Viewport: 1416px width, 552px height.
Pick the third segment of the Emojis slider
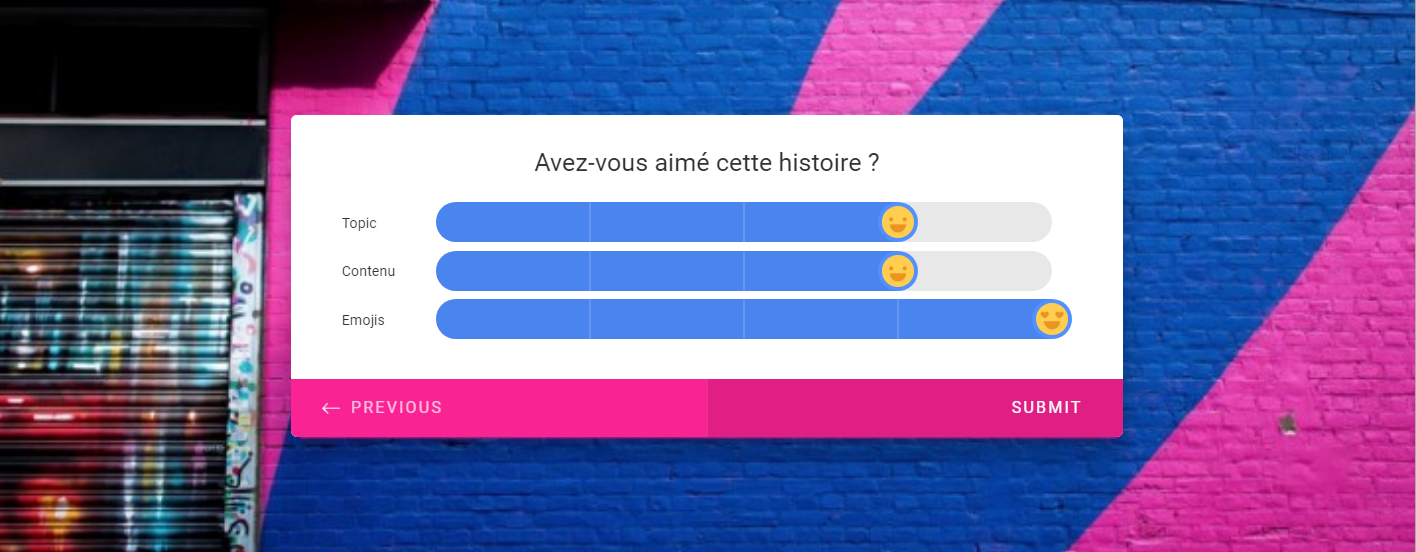coord(821,319)
